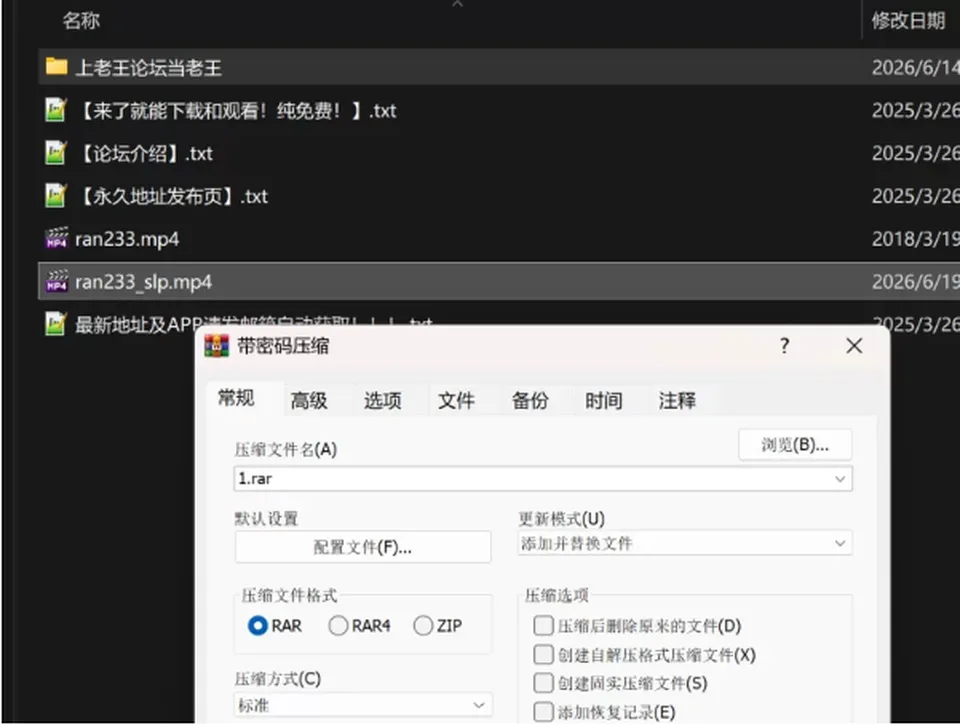Check the 创建固实压缩文件(S) option
The width and height of the screenshot is (960, 725).
coord(543,683)
